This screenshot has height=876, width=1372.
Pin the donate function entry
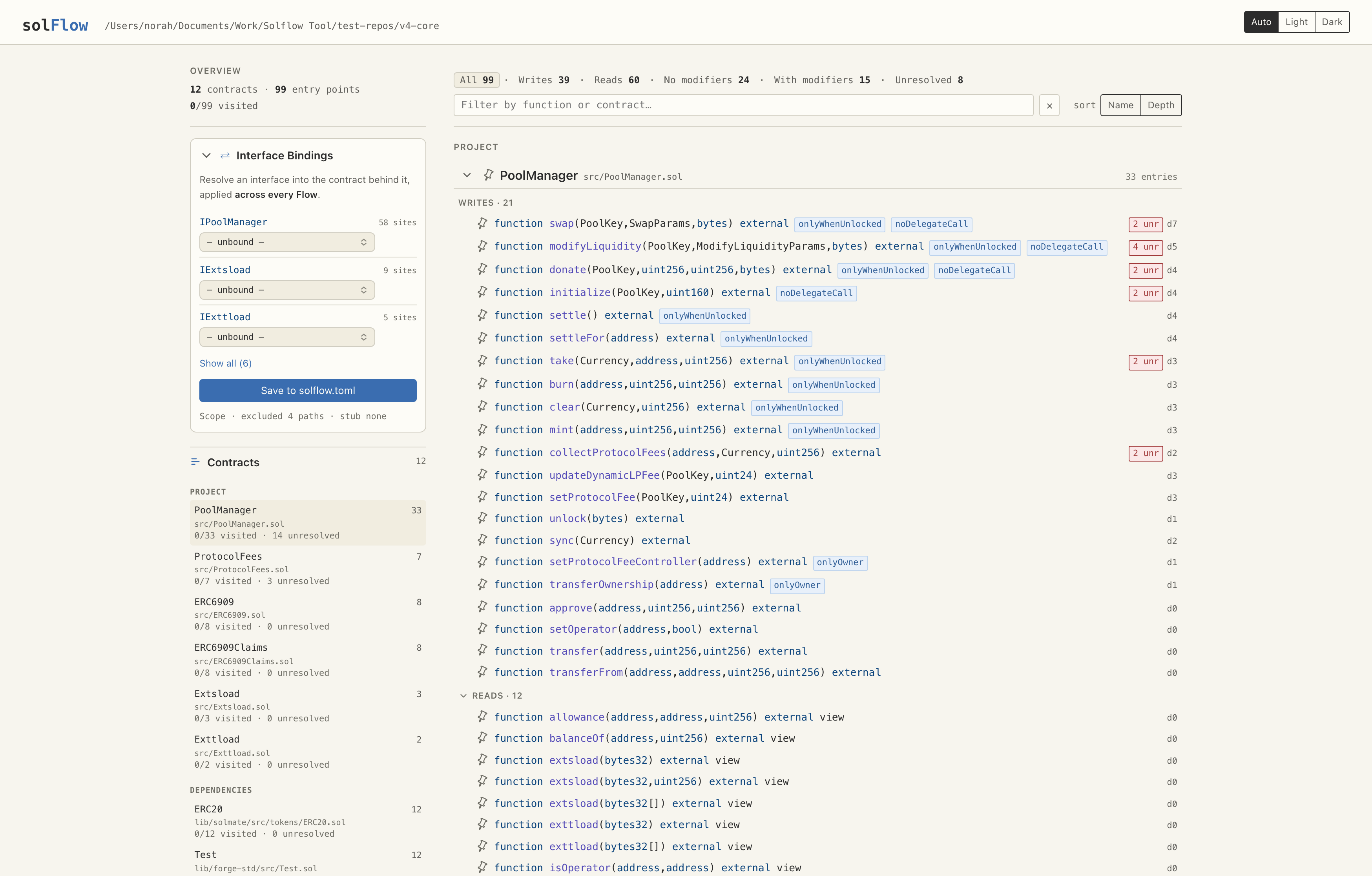(483, 269)
